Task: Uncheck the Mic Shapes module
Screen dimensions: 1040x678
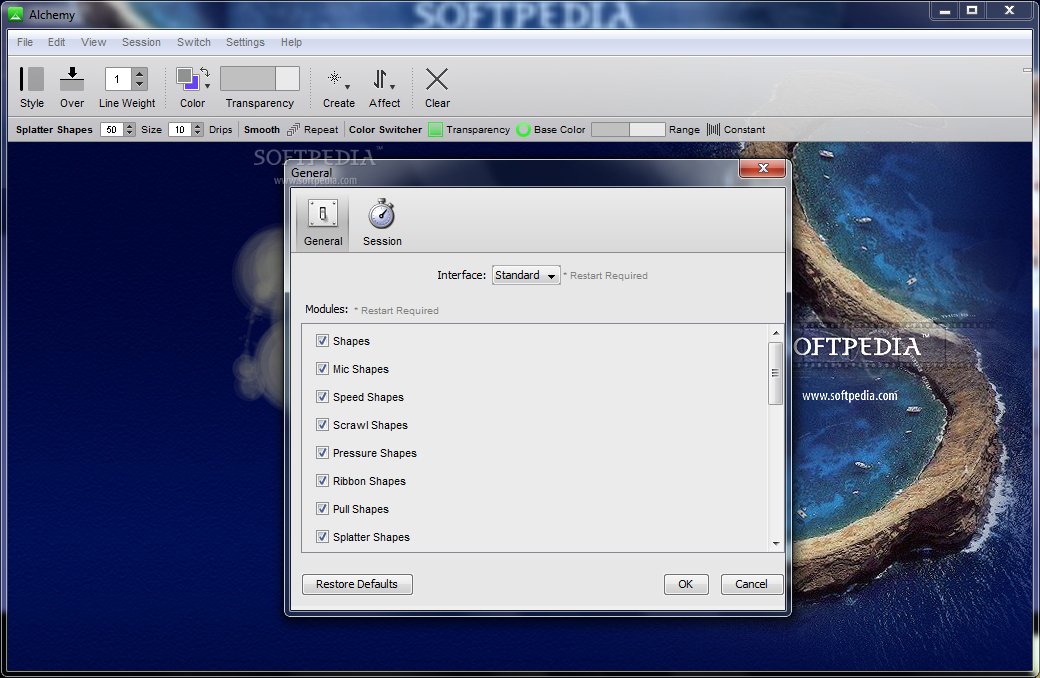Action: 322,368
